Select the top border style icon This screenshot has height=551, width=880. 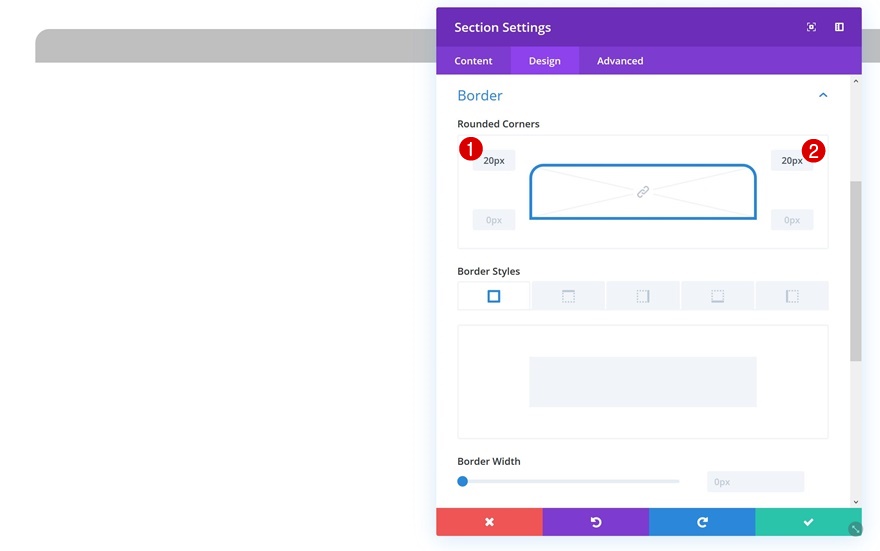click(x=569, y=296)
